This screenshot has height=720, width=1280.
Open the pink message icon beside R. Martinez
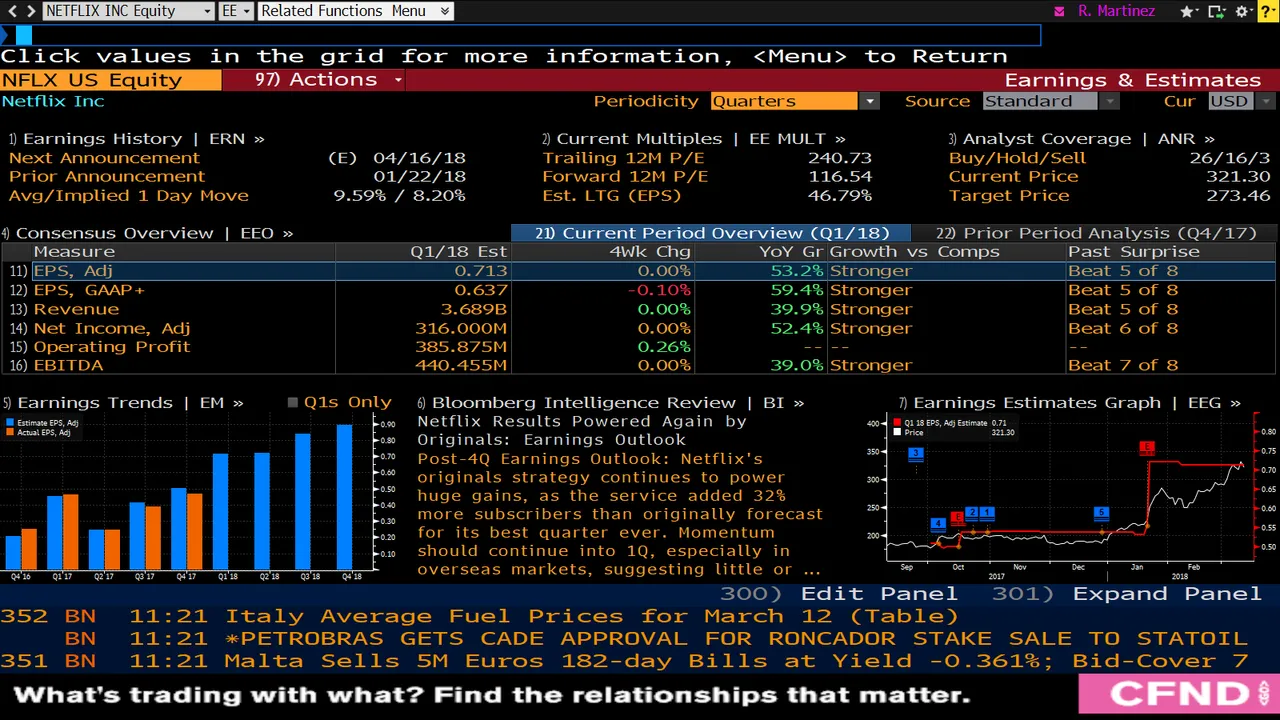(x=1059, y=11)
